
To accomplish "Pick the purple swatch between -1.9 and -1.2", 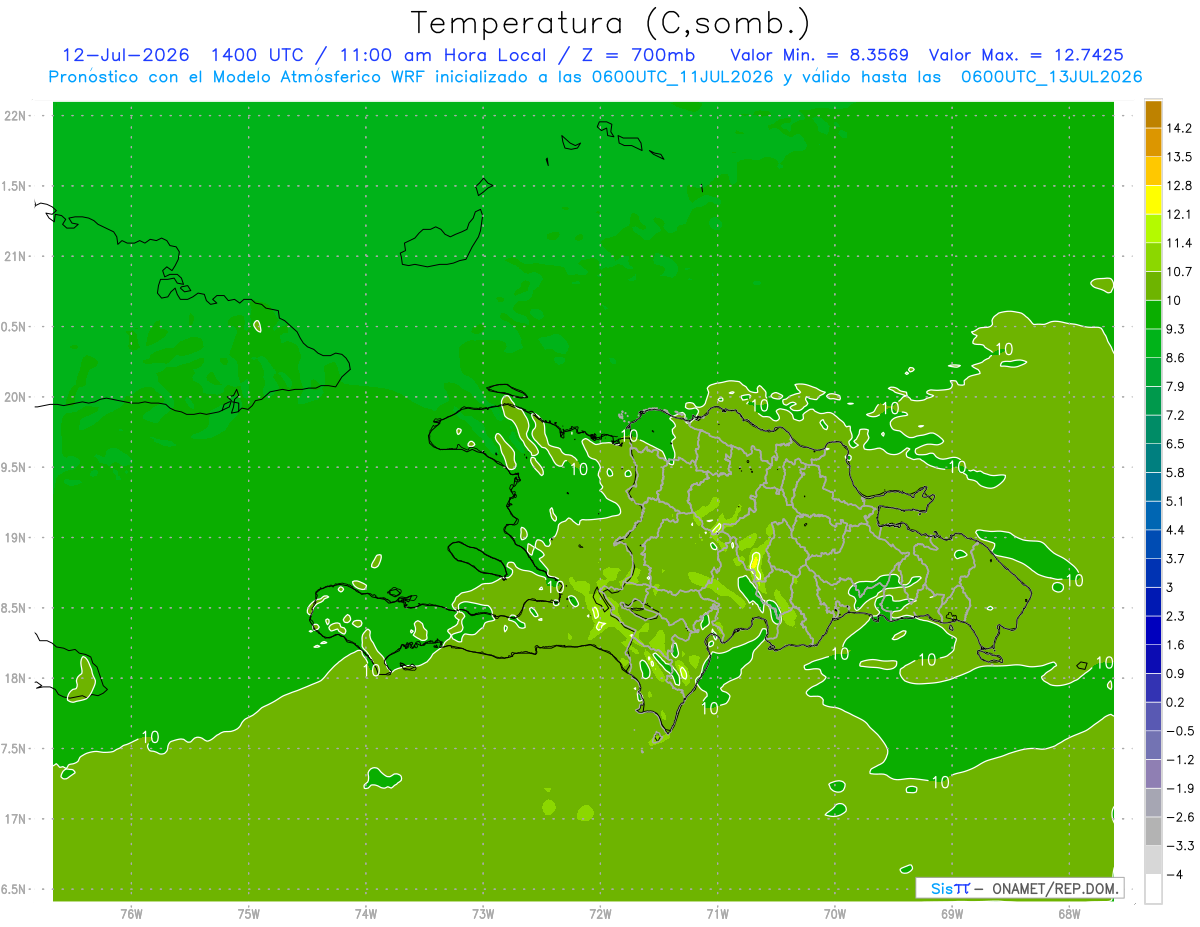I will (x=1153, y=774).
